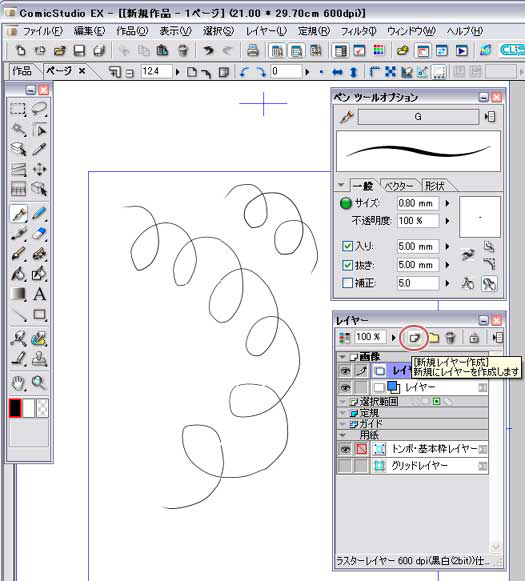
Task: Select the hand pan tool
Action: [x=18, y=382]
